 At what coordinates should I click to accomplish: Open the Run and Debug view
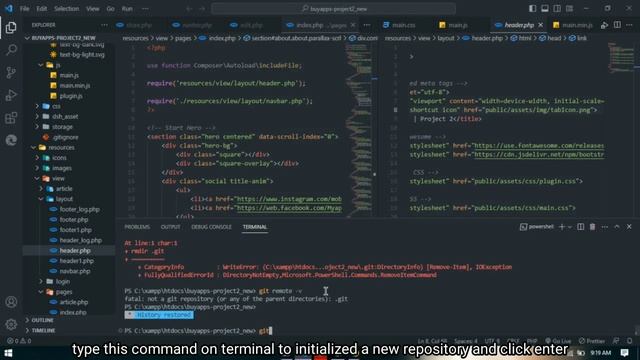pyautogui.click(x=11, y=95)
